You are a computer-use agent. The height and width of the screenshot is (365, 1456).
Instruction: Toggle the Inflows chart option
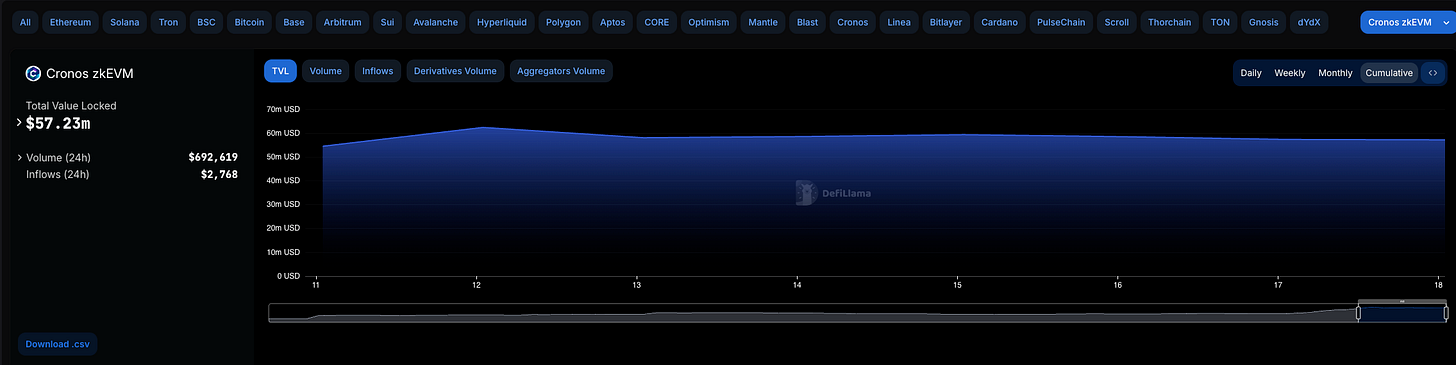pos(378,71)
